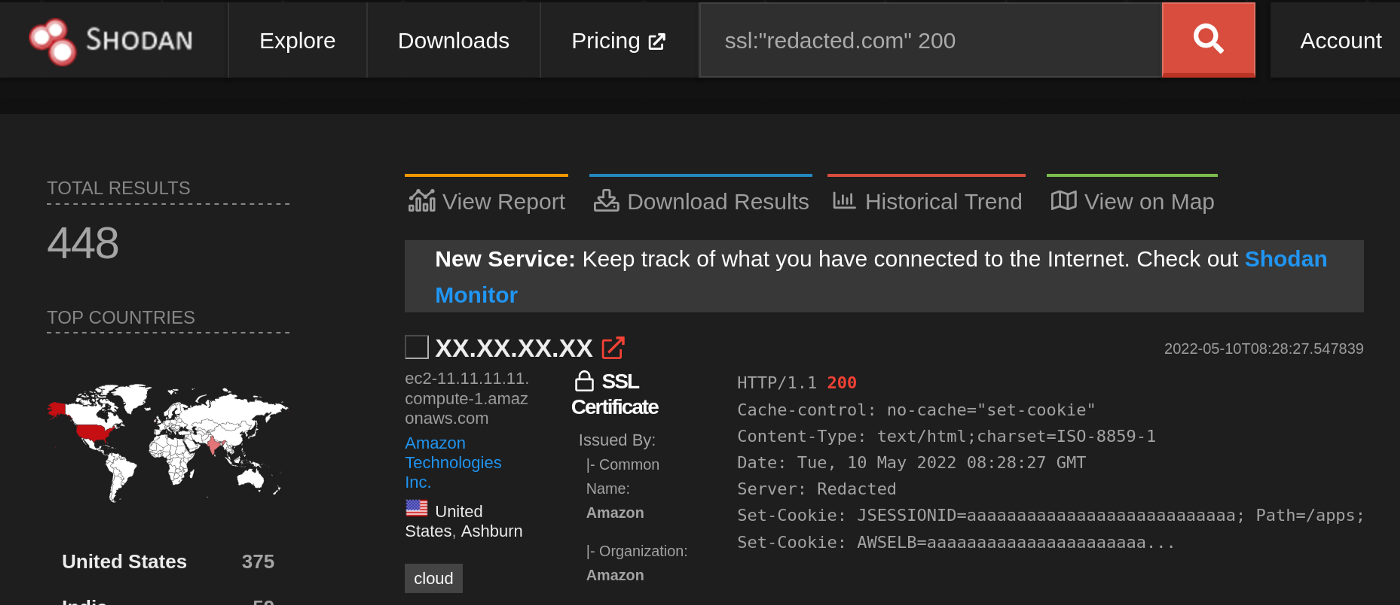The image size is (1400, 605).
Task: Click the View on Map icon
Action: coord(1063,201)
